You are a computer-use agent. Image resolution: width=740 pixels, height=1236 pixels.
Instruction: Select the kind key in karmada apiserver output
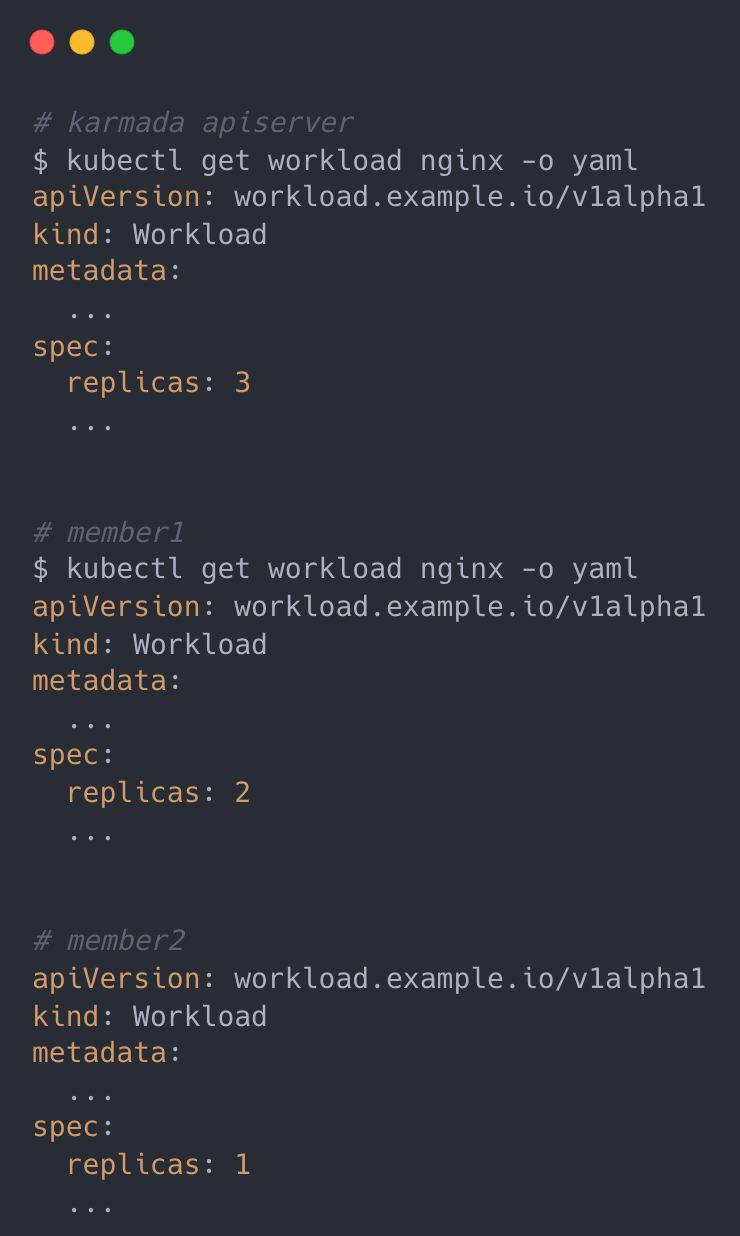click(66, 234)
